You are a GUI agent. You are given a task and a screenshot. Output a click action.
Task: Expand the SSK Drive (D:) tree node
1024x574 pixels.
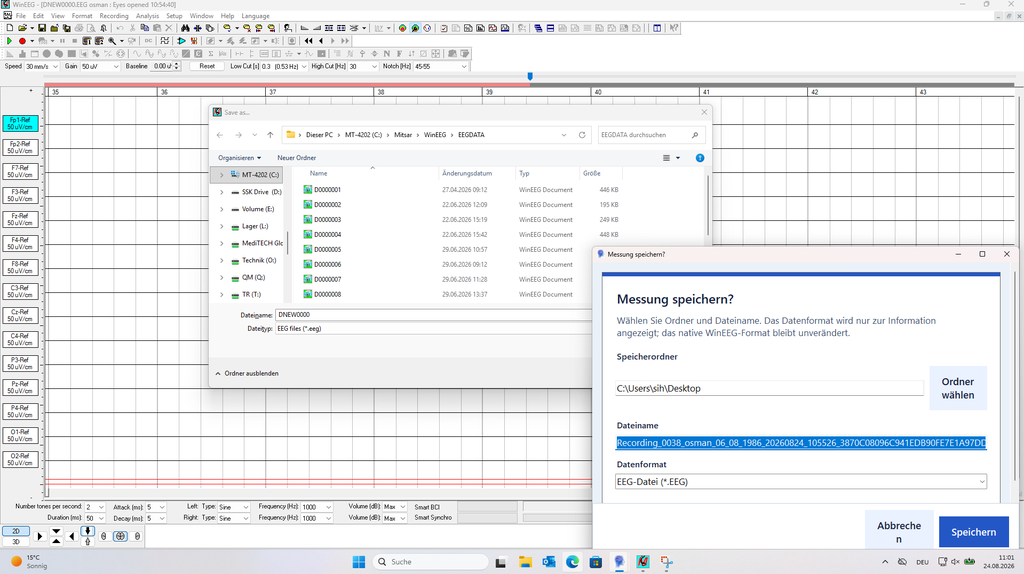tap(221, 192)
